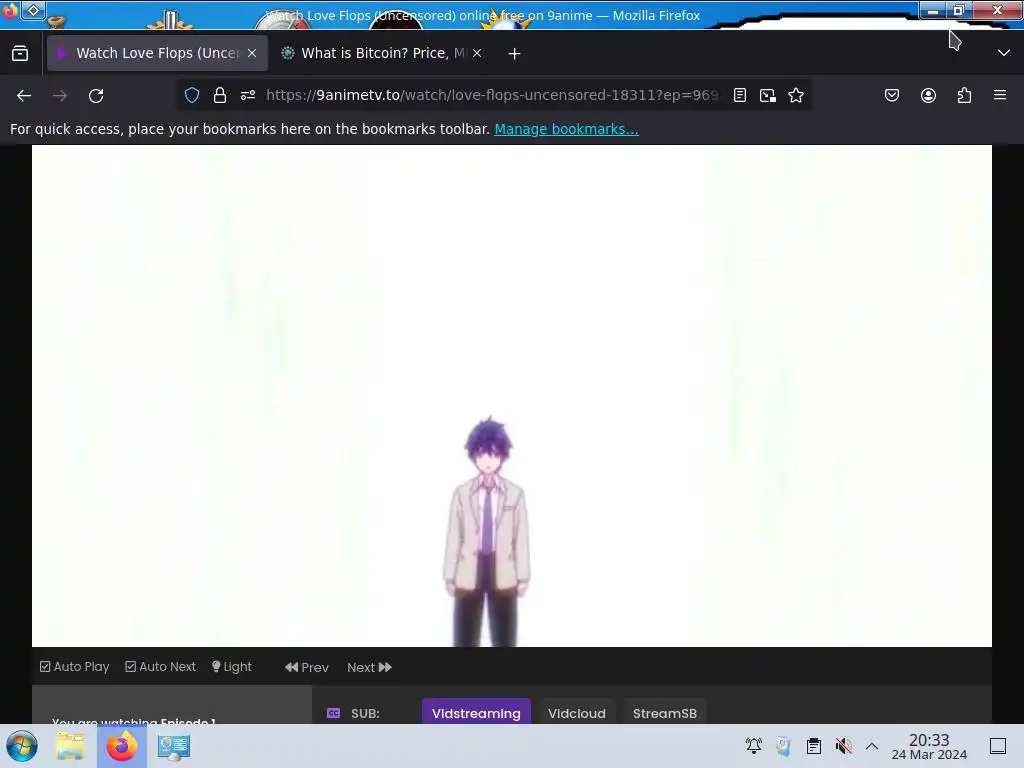
Task: Open the Start menu
Action: (22, 746)
